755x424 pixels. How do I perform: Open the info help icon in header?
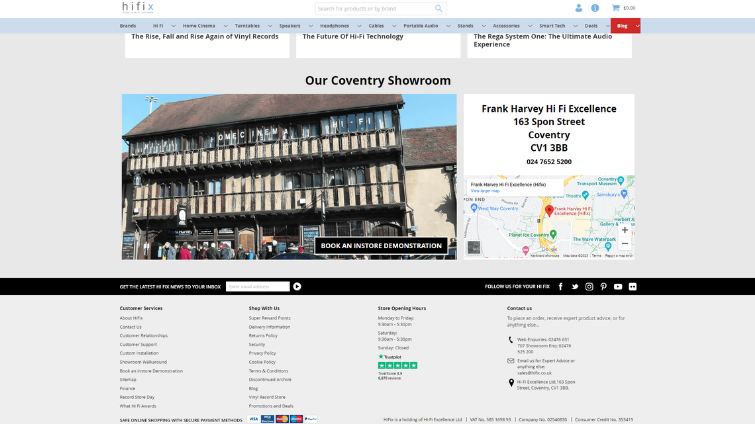[x=595, y=8]
